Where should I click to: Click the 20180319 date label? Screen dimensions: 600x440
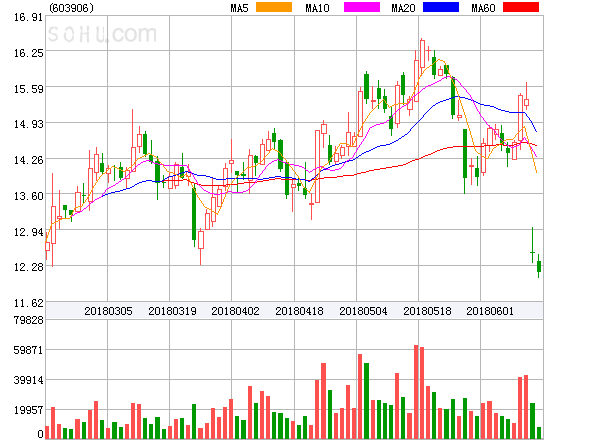tap(172, 311)
